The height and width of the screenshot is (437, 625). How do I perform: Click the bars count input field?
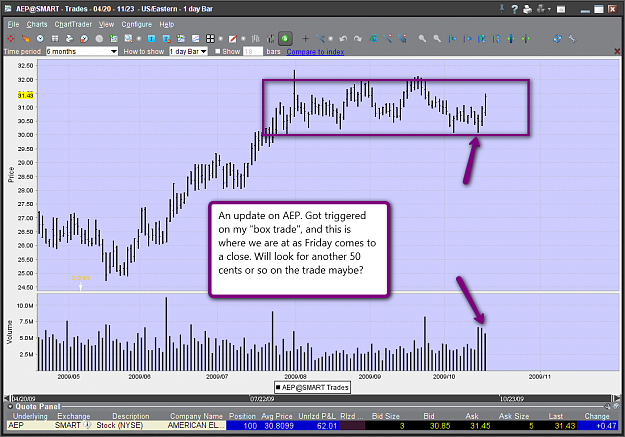point(253,51)
